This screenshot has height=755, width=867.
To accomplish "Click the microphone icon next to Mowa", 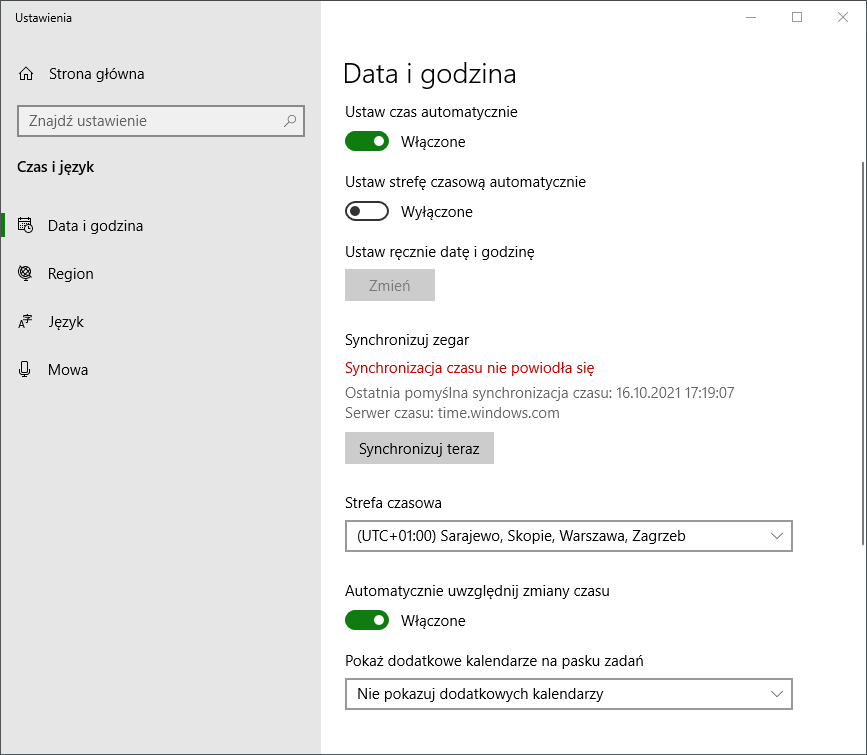I will point(25,369).
